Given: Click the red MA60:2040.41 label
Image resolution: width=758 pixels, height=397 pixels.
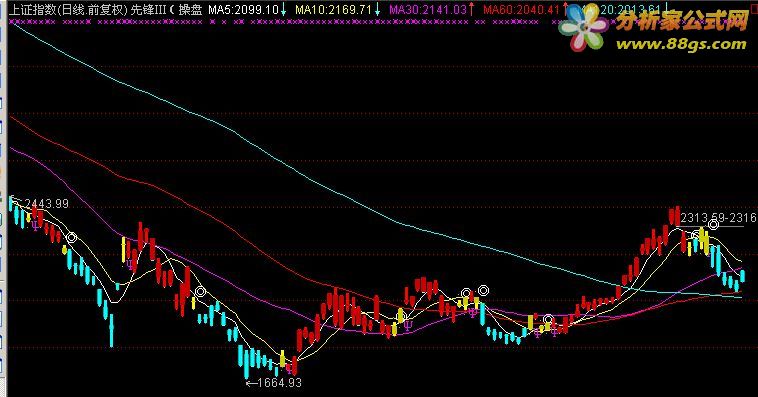Looking at the screenshot, I should 522,10.
